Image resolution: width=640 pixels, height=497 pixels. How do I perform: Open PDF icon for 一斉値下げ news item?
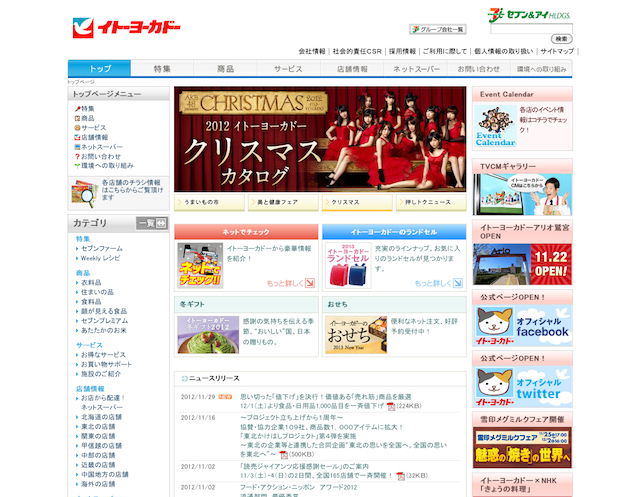point(391,406)
